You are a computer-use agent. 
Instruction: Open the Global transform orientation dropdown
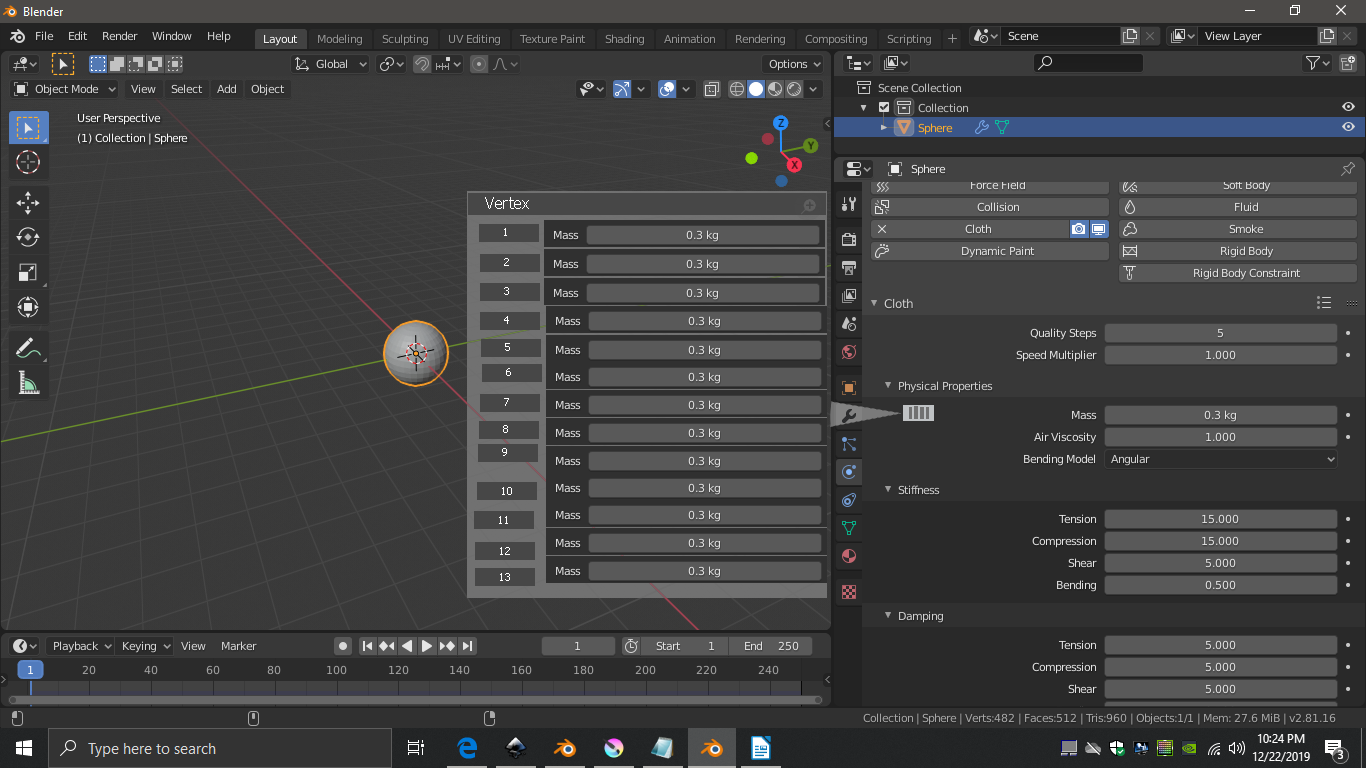332,64
